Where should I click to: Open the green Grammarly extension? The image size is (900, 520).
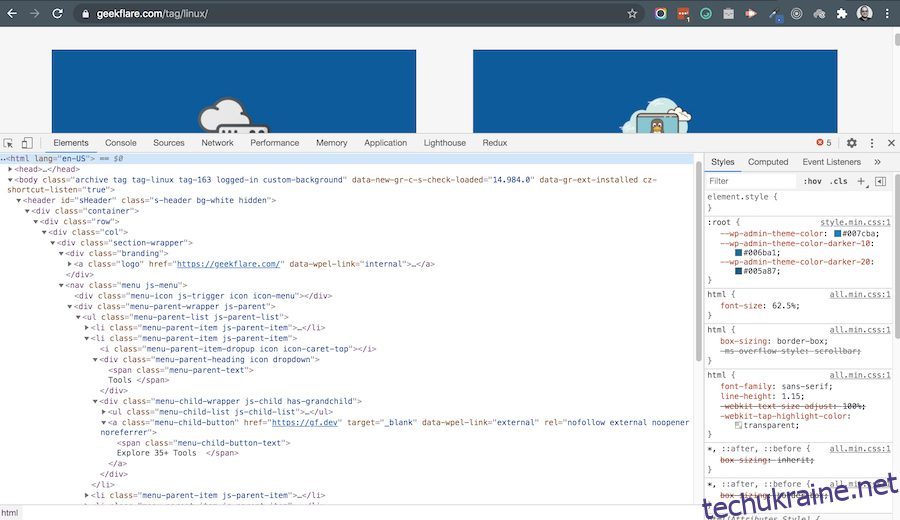pyautogui.click(x=706, y=13)
